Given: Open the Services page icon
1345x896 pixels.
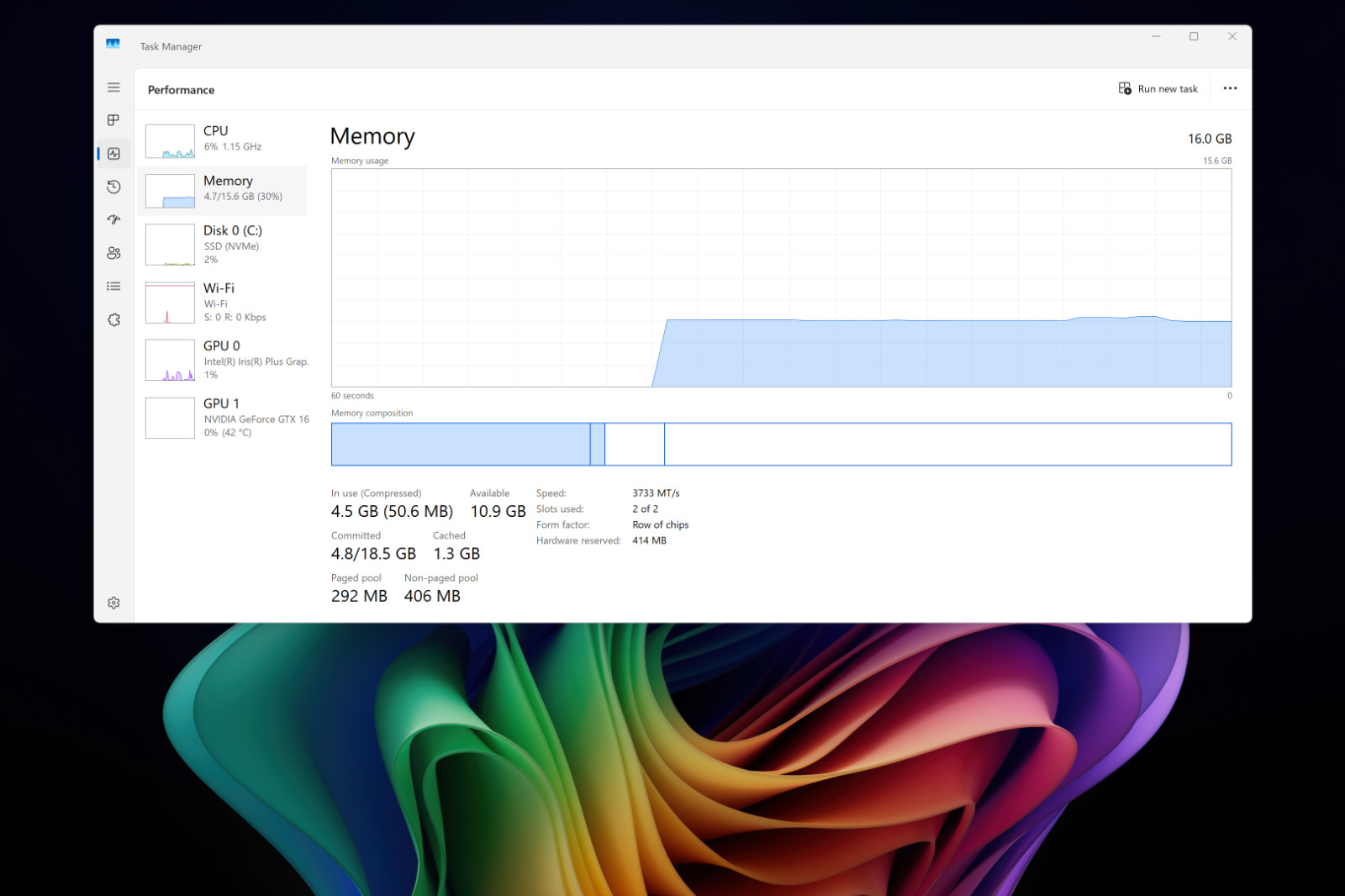Looking at the screenshot, I should pyautogui.click(x=113, y=320).
